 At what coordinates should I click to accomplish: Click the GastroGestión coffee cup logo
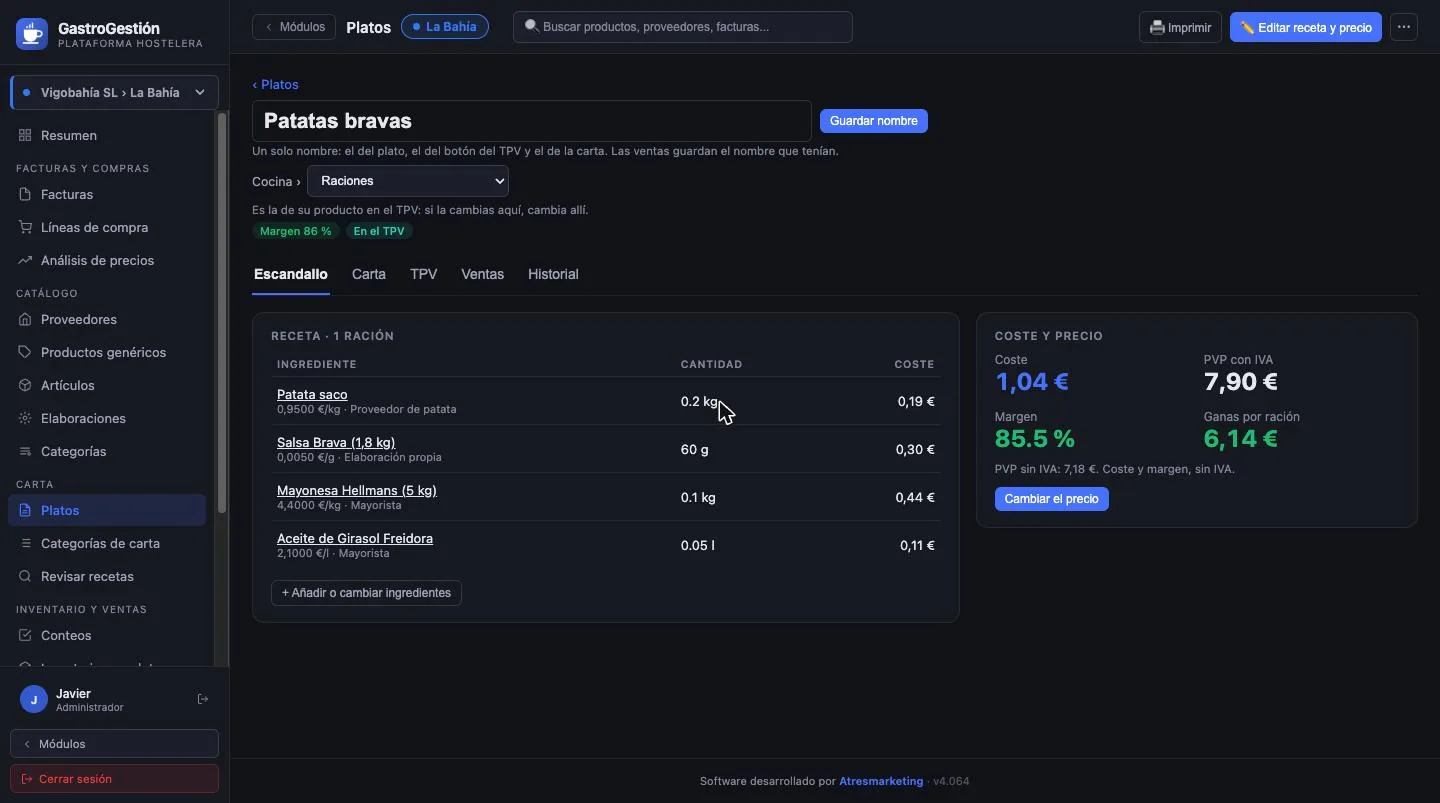point(32,34)
